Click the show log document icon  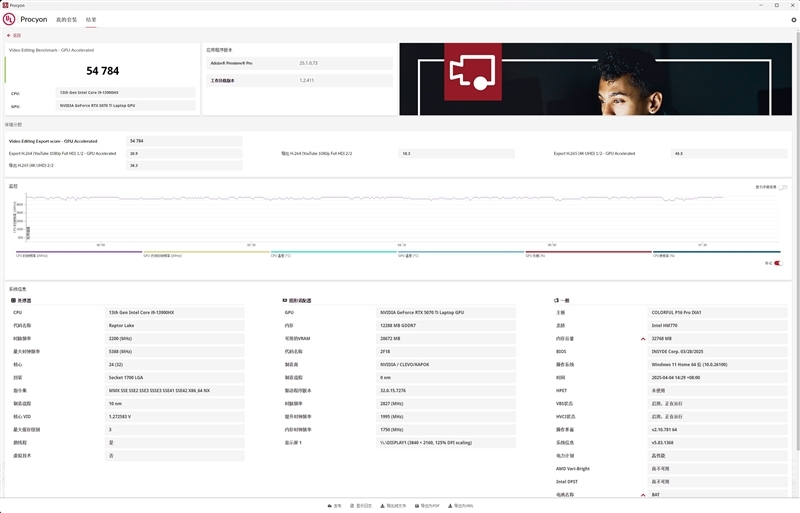(x=352, y=506)
